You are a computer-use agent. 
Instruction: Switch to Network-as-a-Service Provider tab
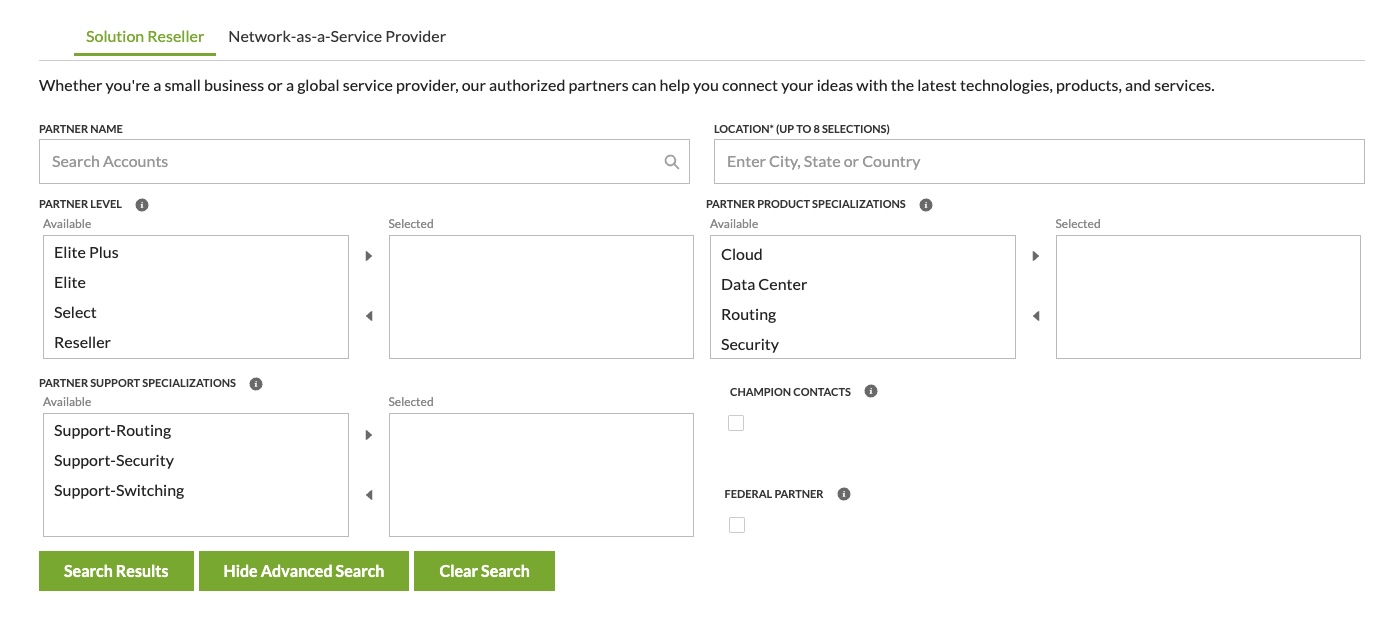tap(337, 37)
